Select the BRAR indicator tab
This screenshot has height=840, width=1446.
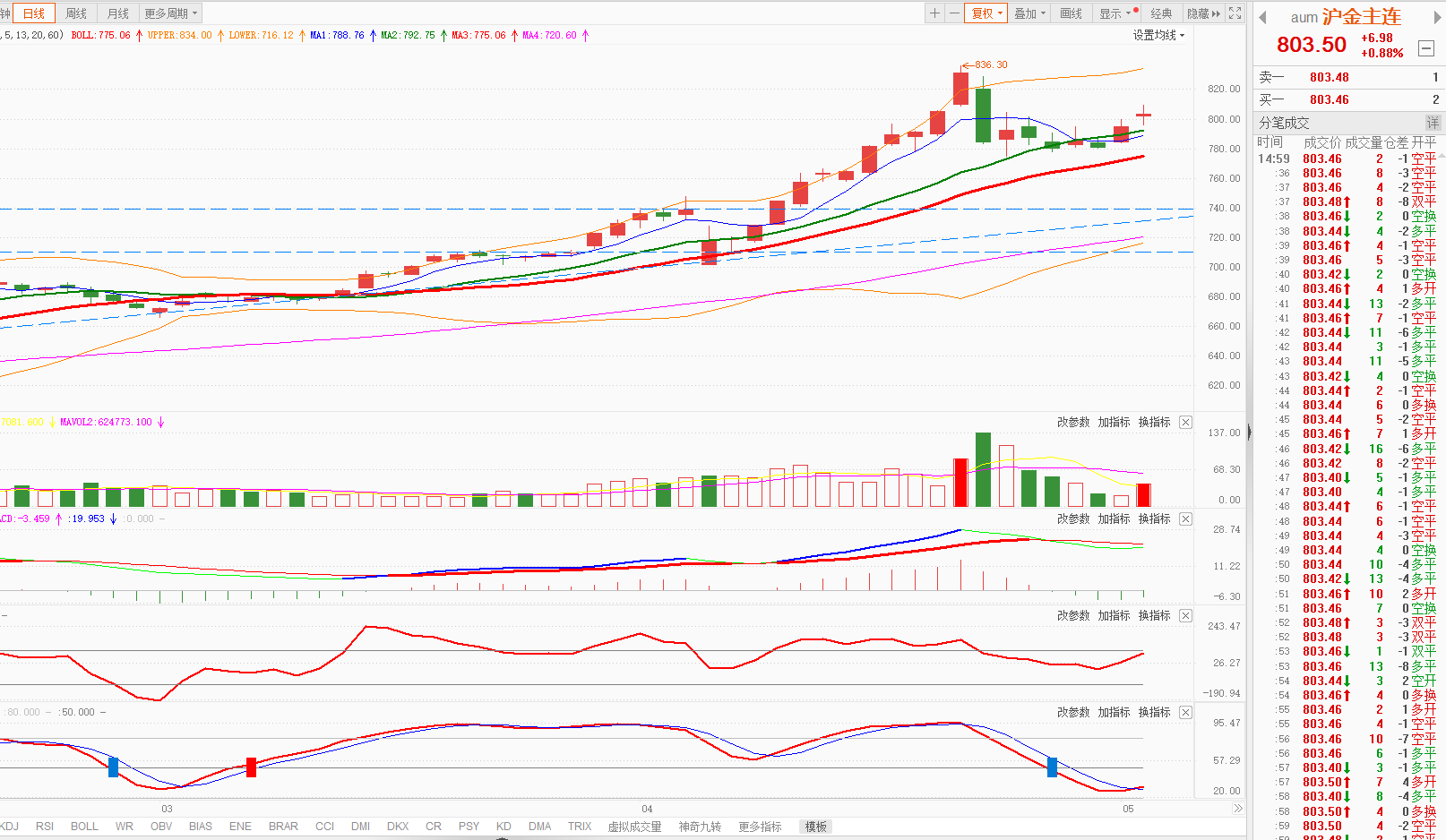point(283,827)
